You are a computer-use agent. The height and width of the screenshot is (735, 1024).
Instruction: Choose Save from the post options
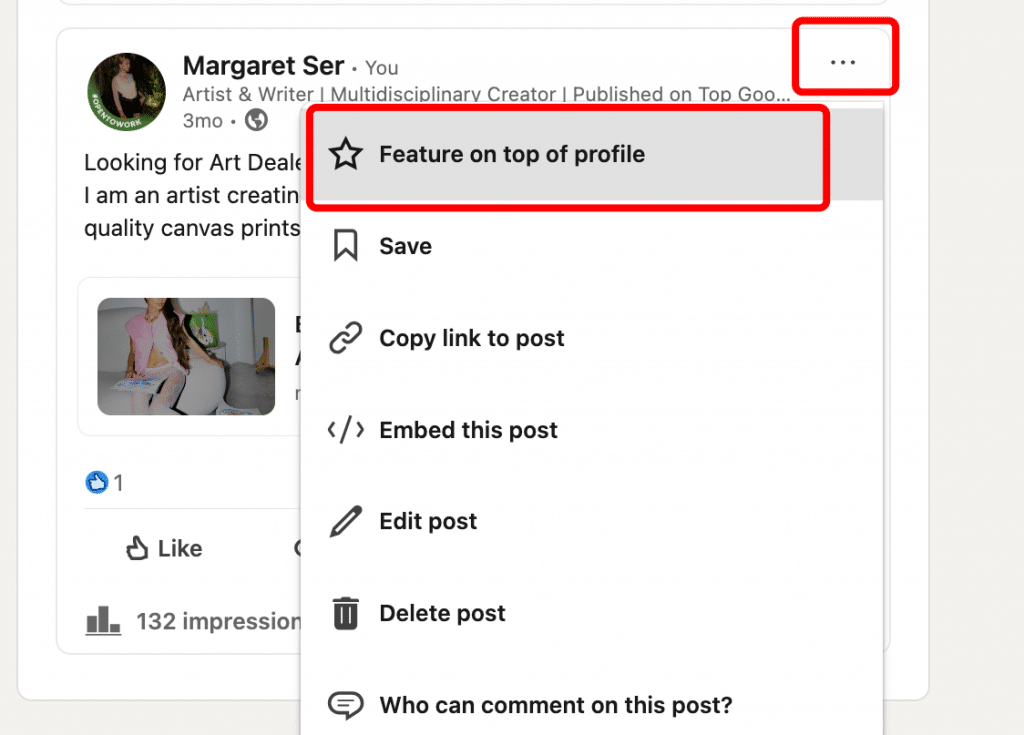tap(404, 245)
